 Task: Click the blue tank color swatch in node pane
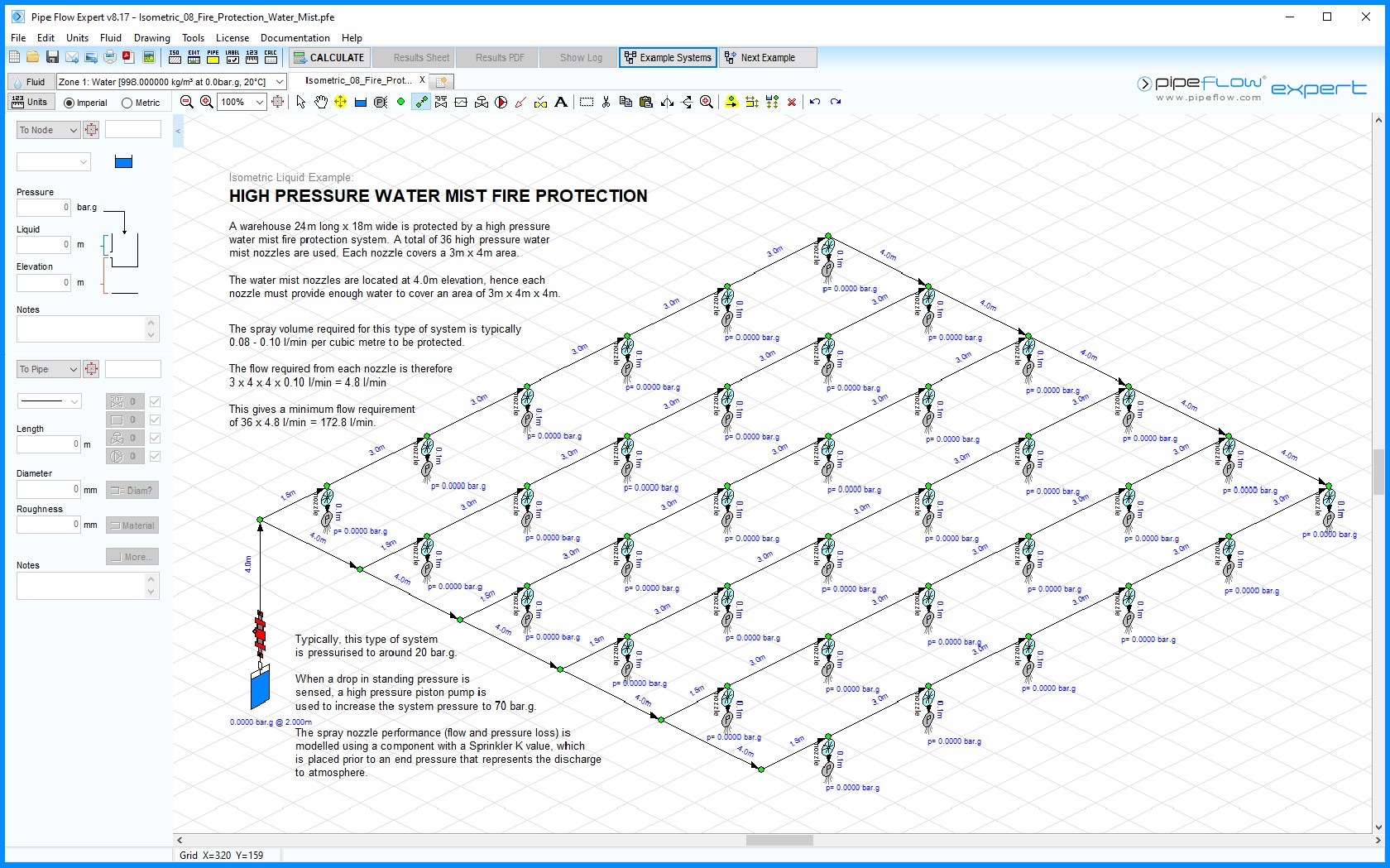[x=123, y=162]
